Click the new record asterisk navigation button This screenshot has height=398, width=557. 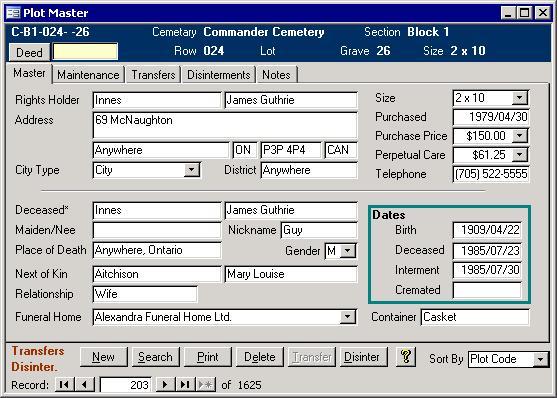[206, 384]
